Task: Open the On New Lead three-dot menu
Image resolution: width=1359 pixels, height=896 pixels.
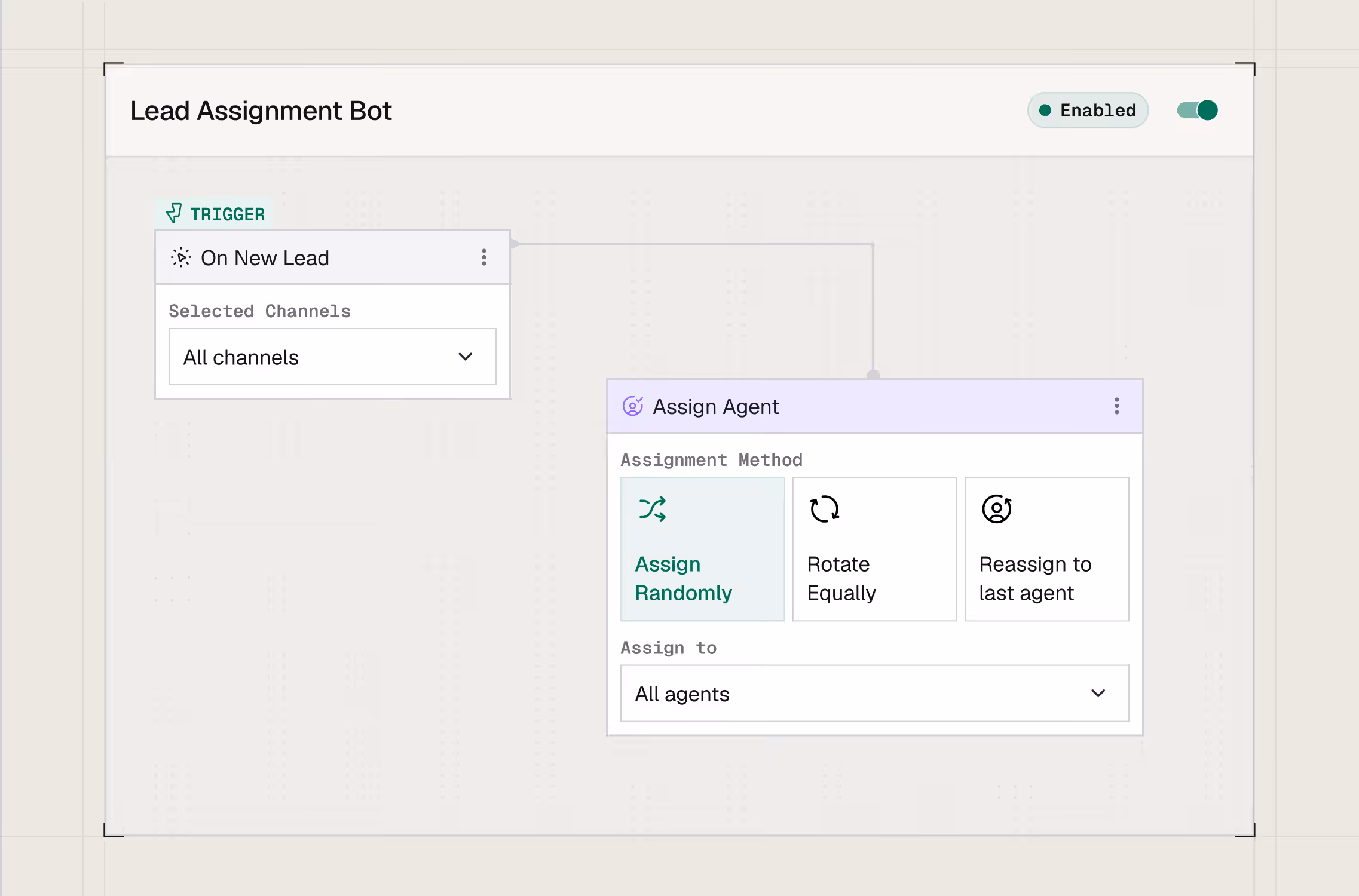Action: [x=484, y=257]
